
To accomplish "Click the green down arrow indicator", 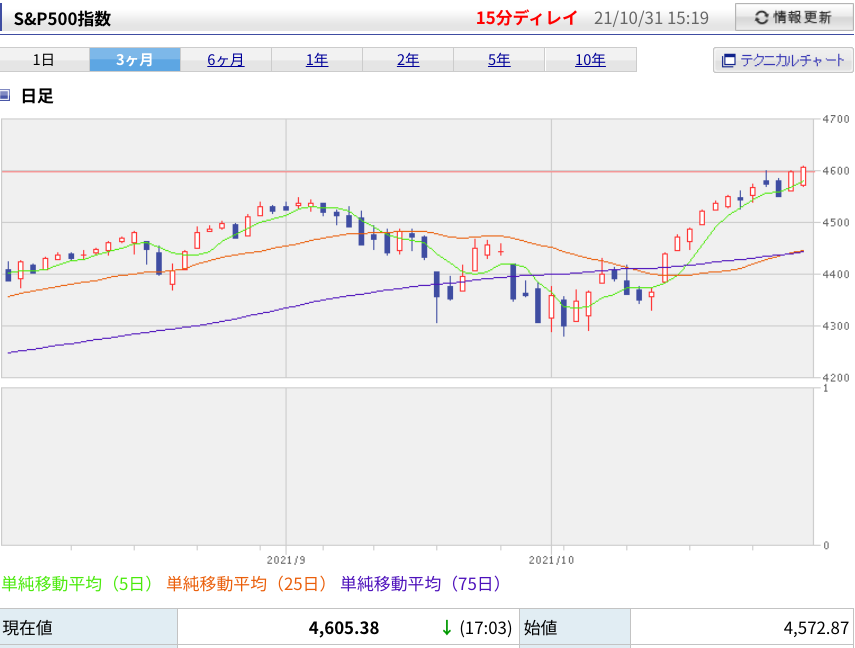I will click(447, 628).
